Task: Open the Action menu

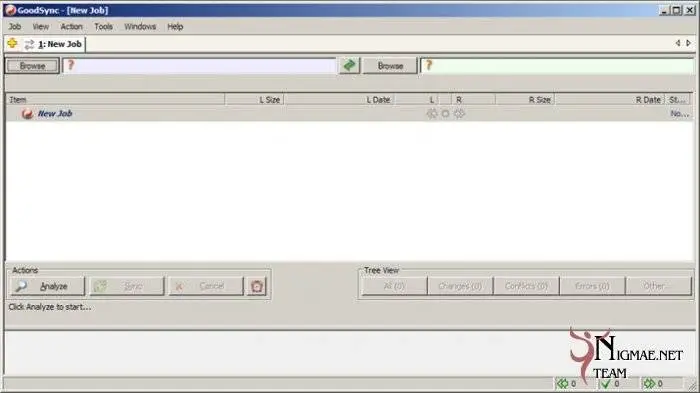Action: click(71, 26)
